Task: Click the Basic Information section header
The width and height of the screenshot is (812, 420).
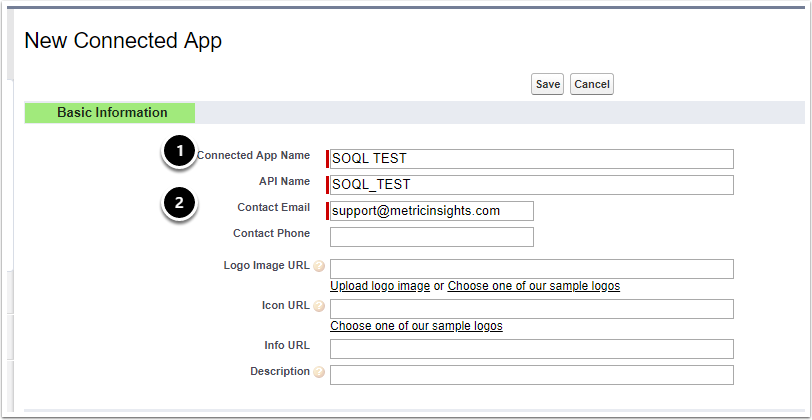Action: tap(112, 113)
